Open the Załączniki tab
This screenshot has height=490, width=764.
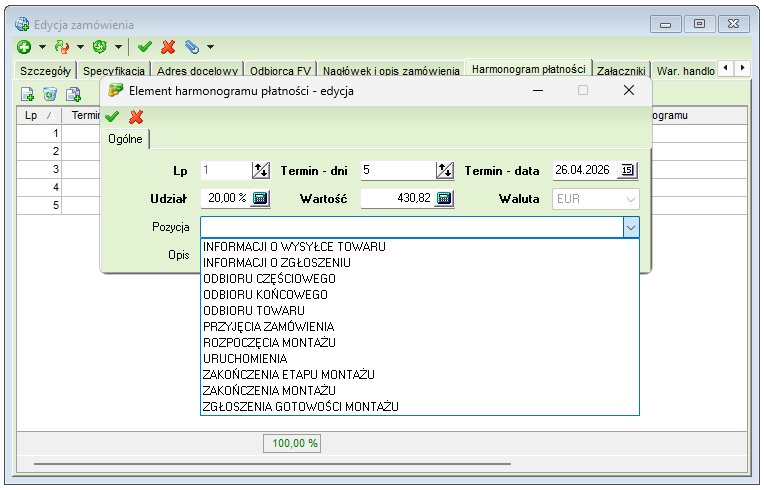tap(621, 71)
